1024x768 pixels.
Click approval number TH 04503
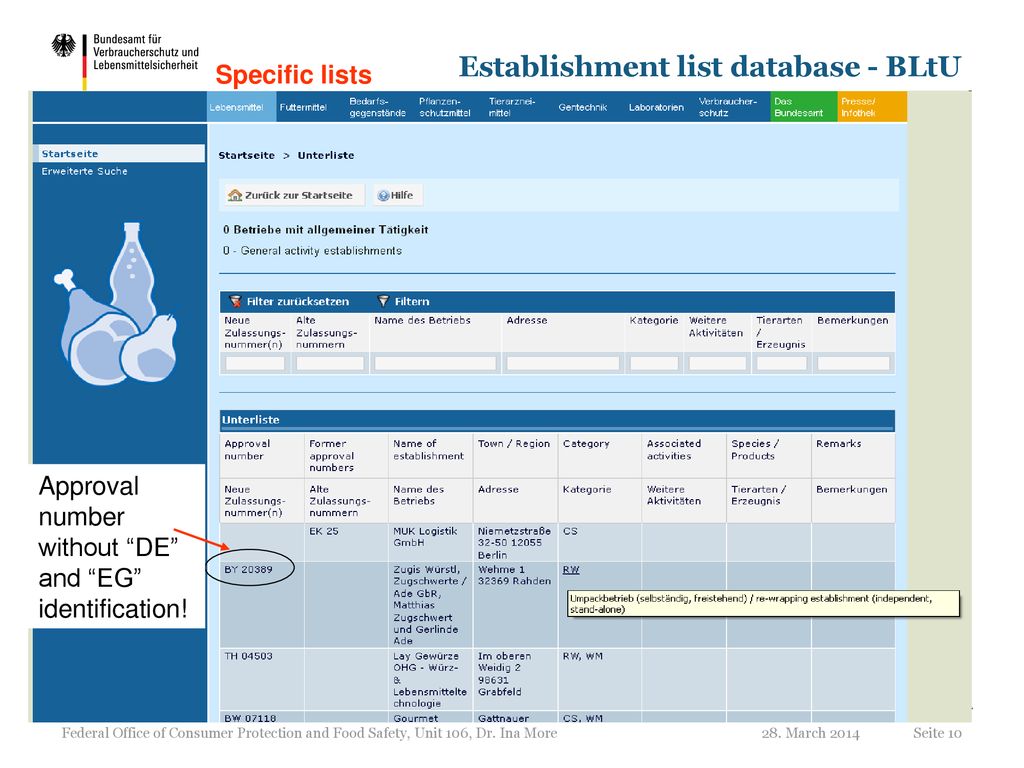pyautogui.click(x=248, y=656)
